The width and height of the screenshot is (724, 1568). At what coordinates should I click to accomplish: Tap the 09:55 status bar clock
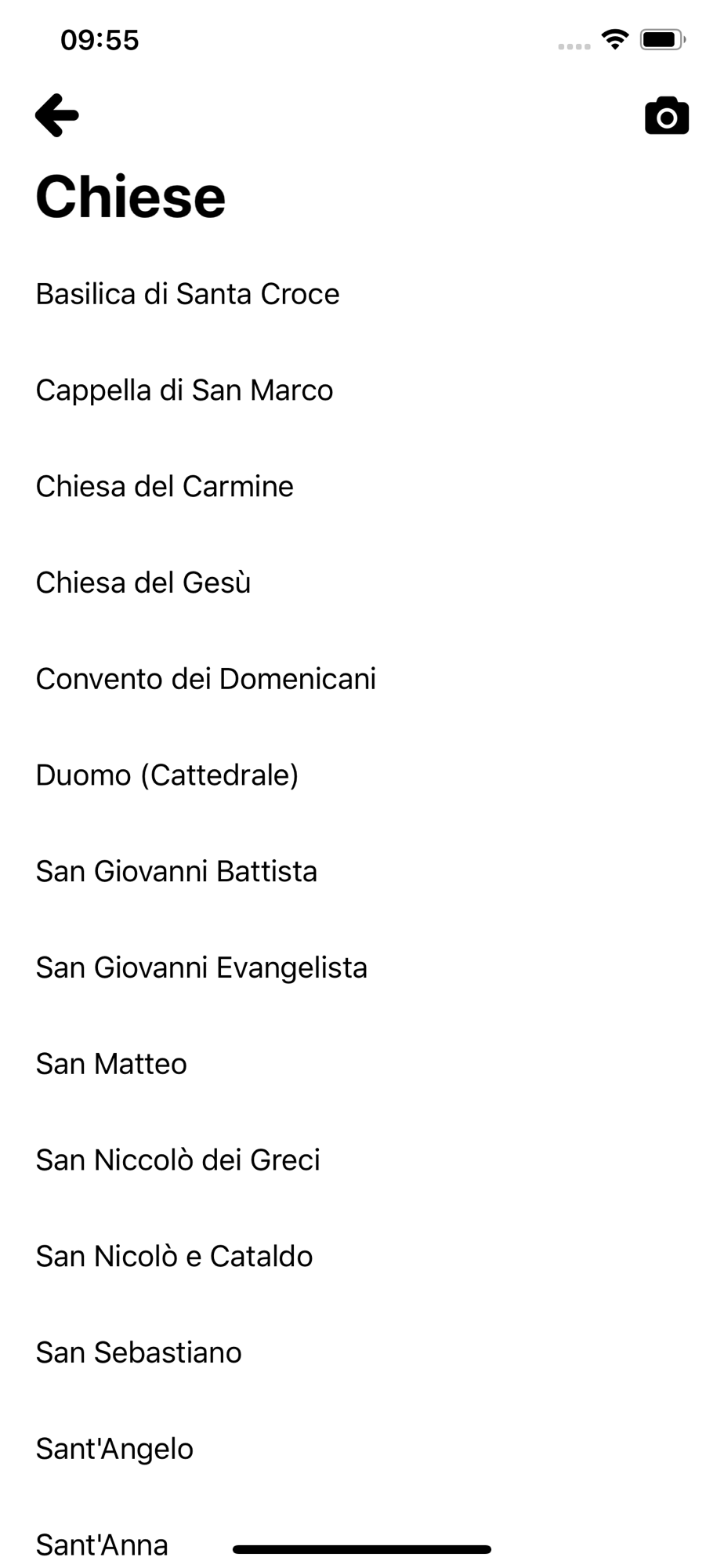click(x=100, y=40)
